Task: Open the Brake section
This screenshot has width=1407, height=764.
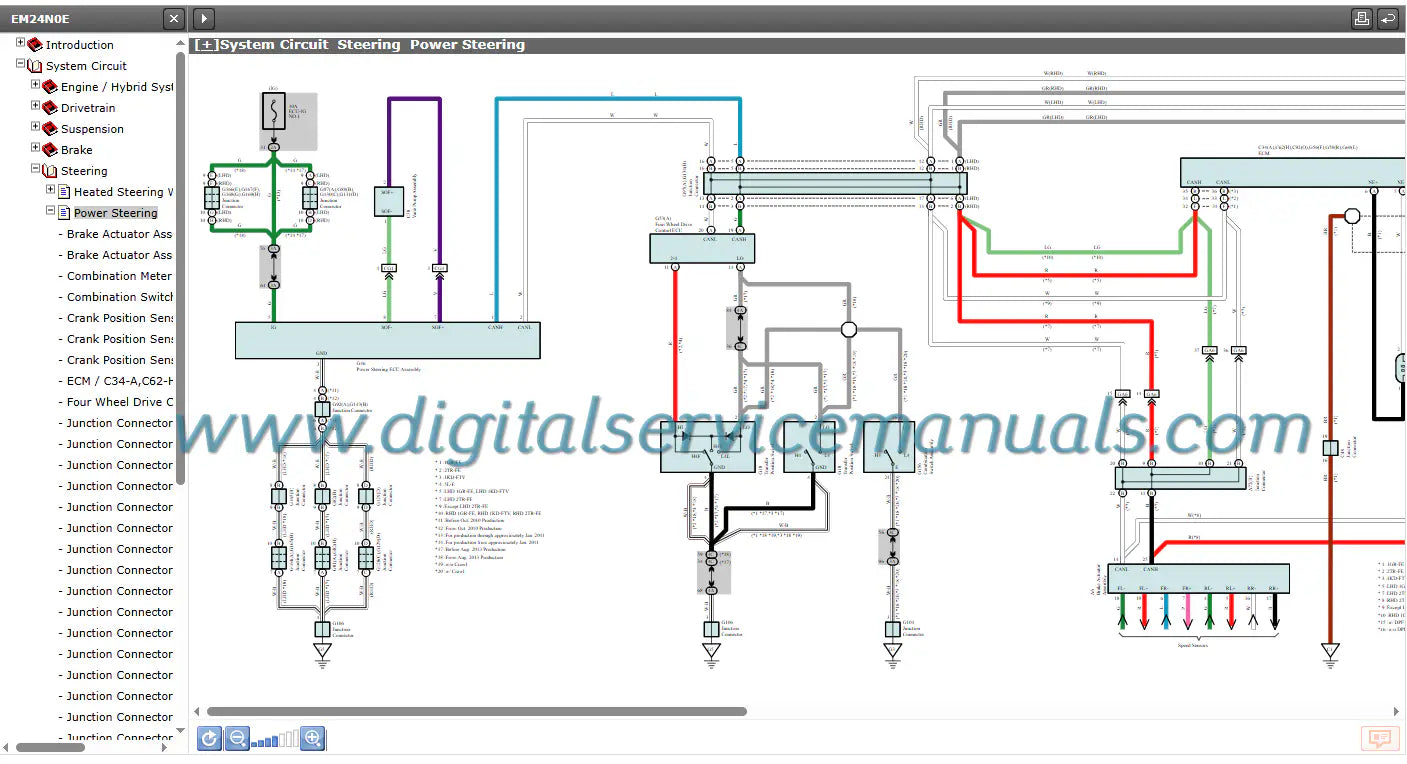Action: [77, 150]
